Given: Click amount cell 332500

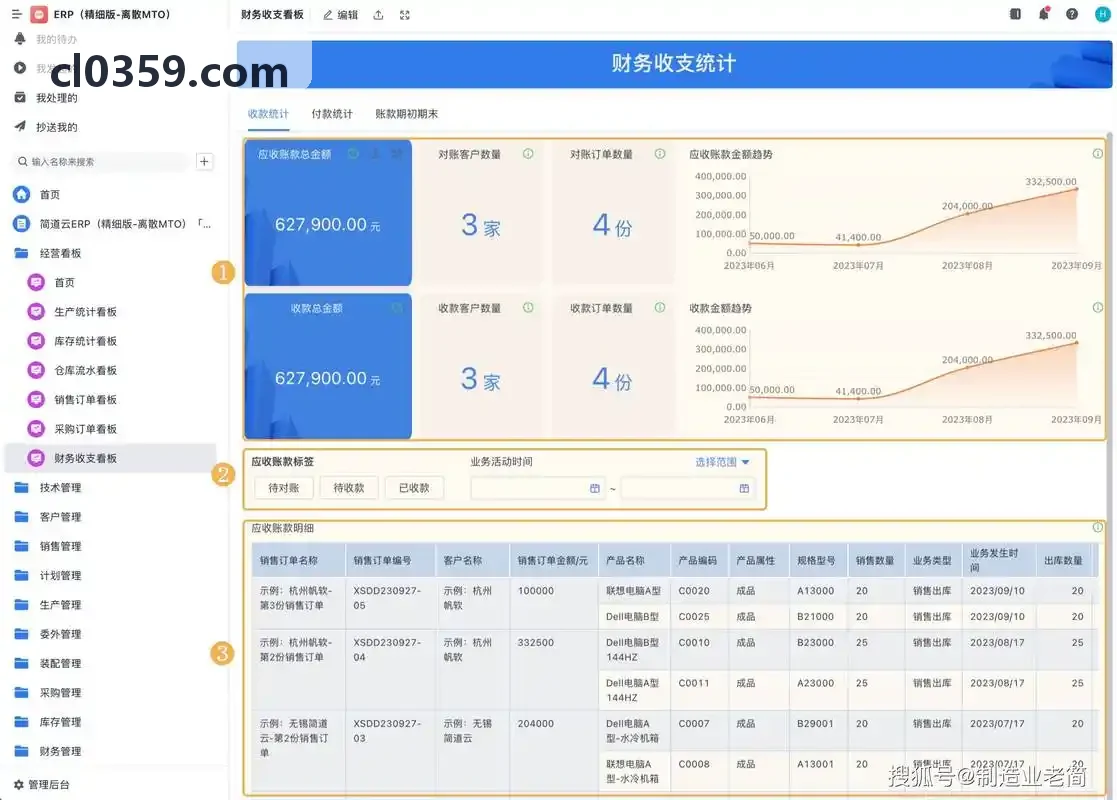Looking at the screenshot, I should point(536,643).
